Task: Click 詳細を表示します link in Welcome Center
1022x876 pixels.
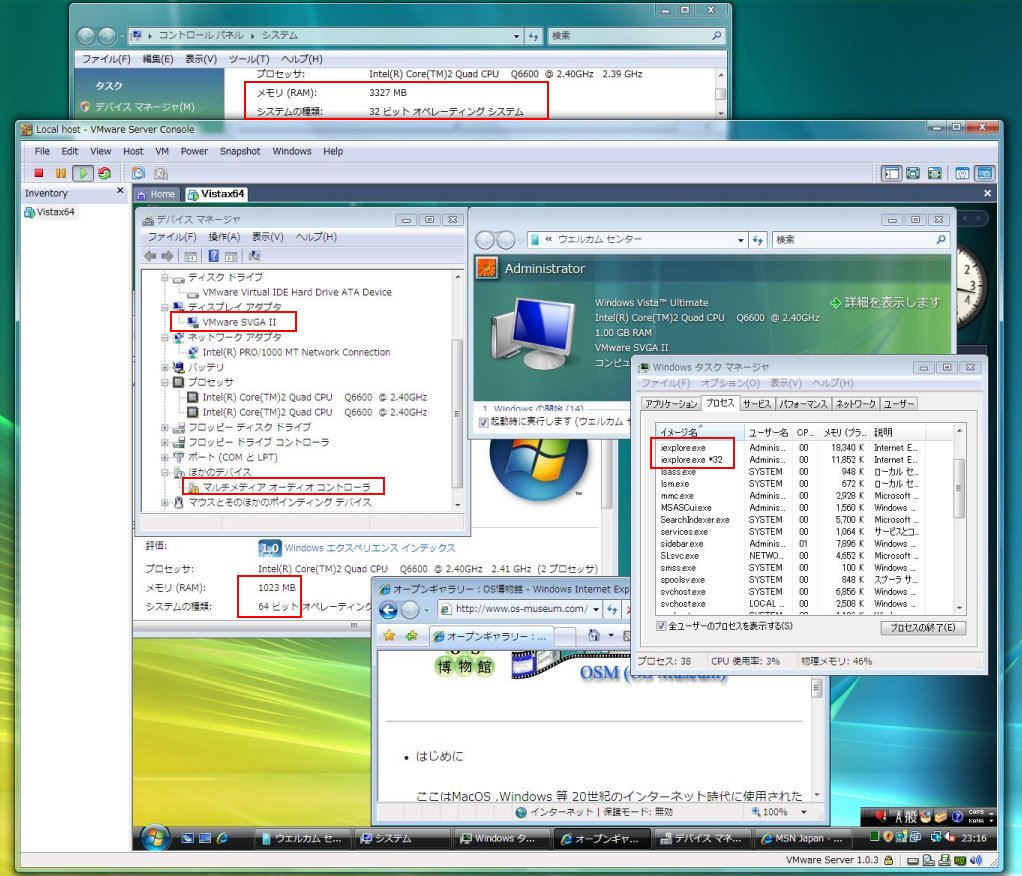Action: point(885,302)
